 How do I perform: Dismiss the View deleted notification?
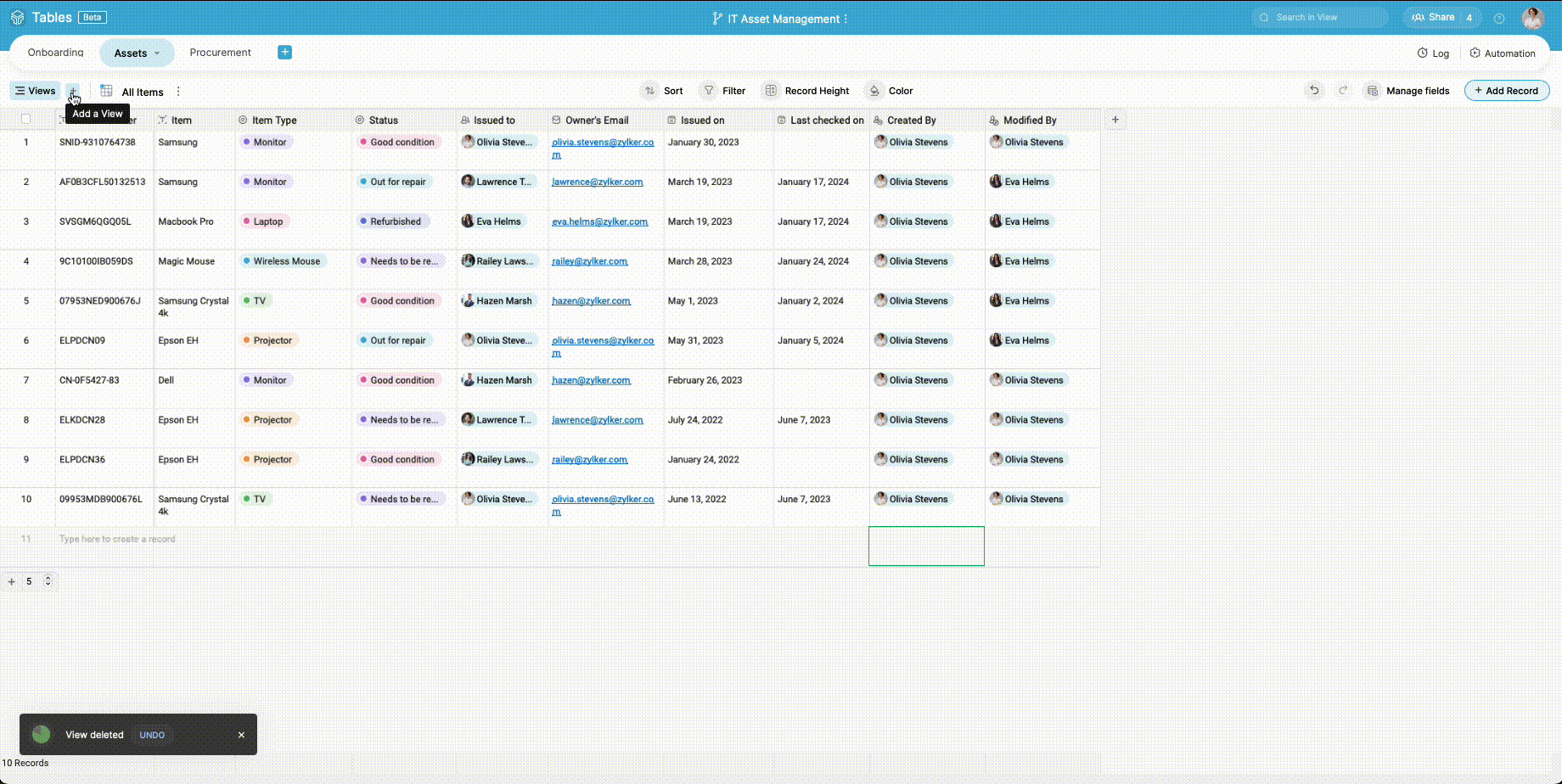pos(241,736)
